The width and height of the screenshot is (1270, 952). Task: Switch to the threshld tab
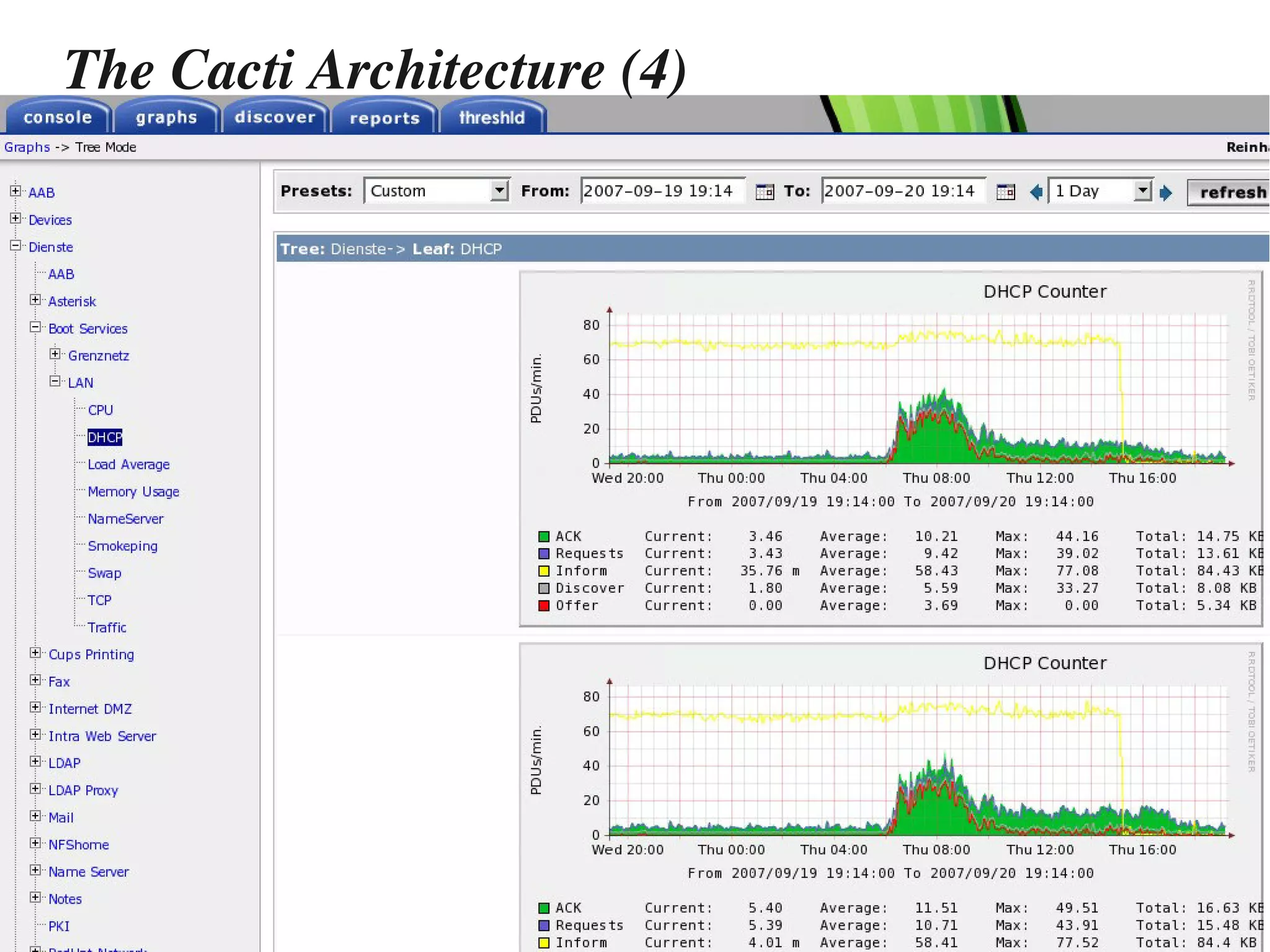(492, 117)
